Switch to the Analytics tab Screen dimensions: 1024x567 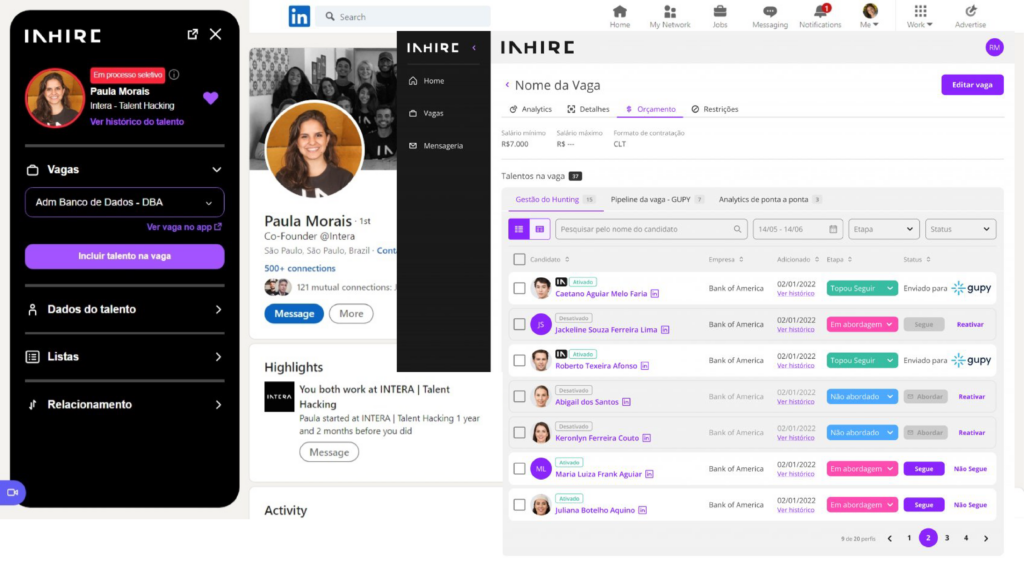click(530, 109)
